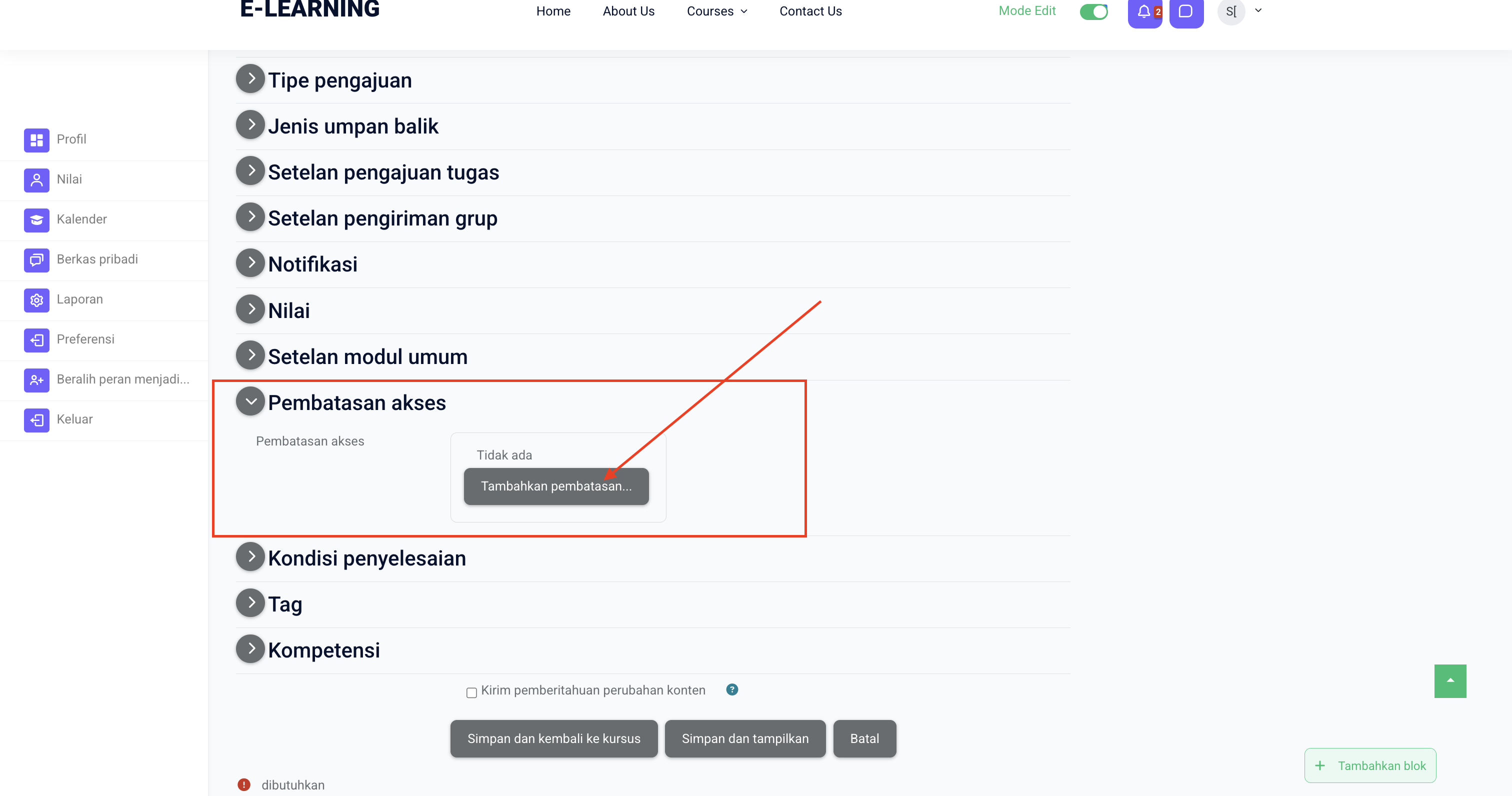
Task: Open the messages chat icon
Action: (1185, 11)
